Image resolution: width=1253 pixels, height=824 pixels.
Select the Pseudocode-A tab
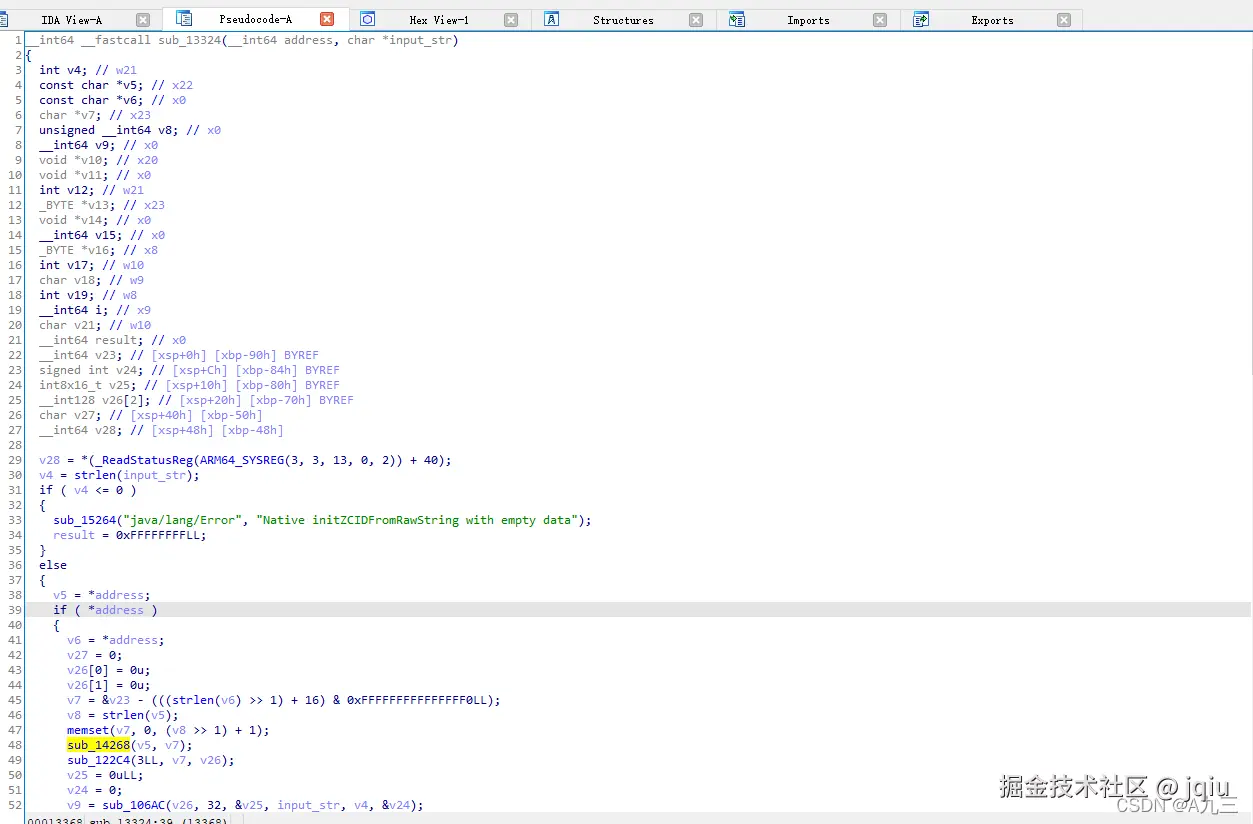tap(255, 20)
